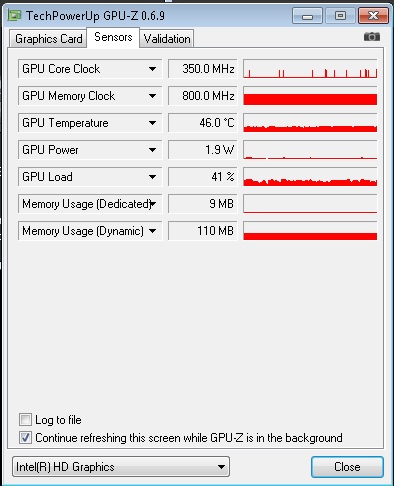
Task: Uncheck Continue refreshing in background option
Action: [25, 438]
